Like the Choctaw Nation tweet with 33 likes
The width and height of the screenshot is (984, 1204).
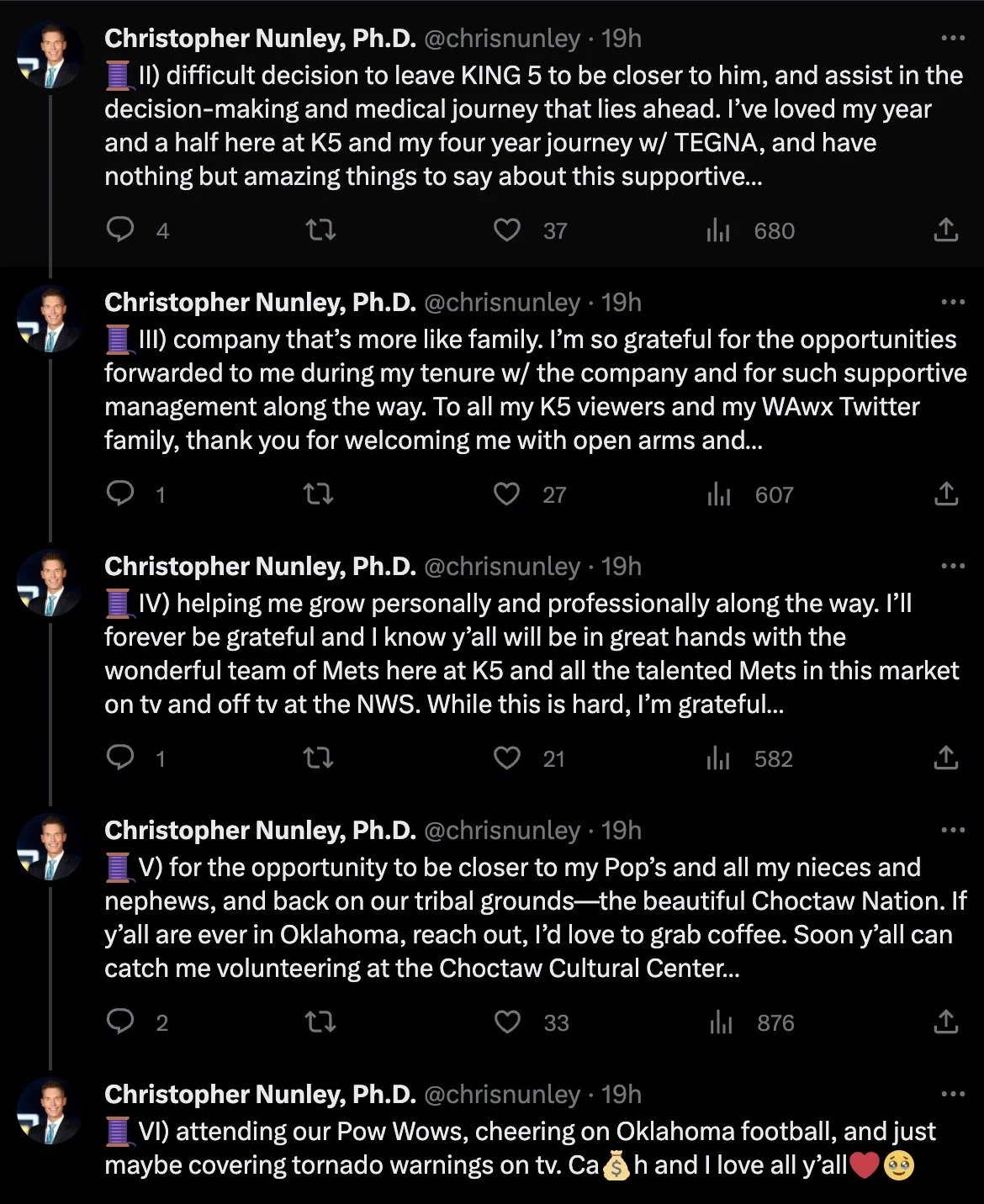(x=506, y=1022)
